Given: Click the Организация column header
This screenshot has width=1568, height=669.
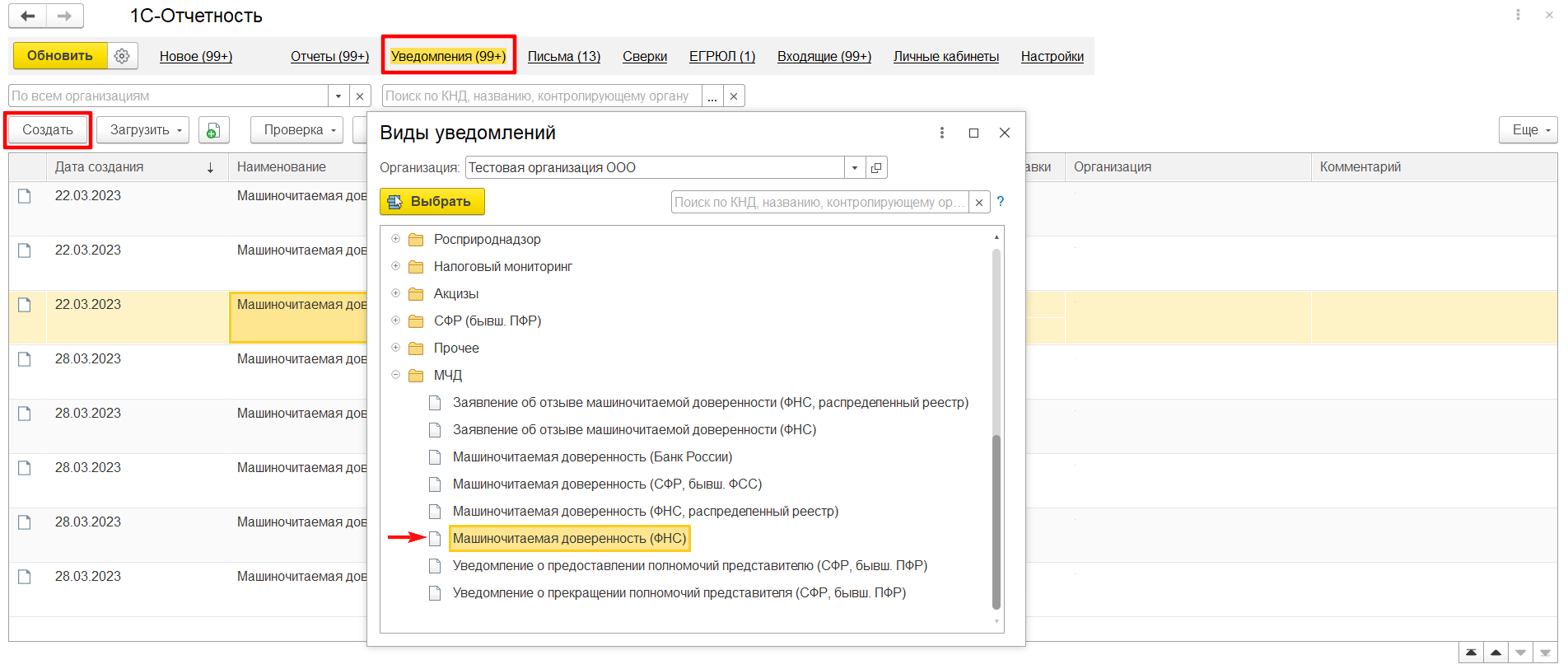Looking at the screenshot, I should pyautogui.click(x=1188, y=167).
